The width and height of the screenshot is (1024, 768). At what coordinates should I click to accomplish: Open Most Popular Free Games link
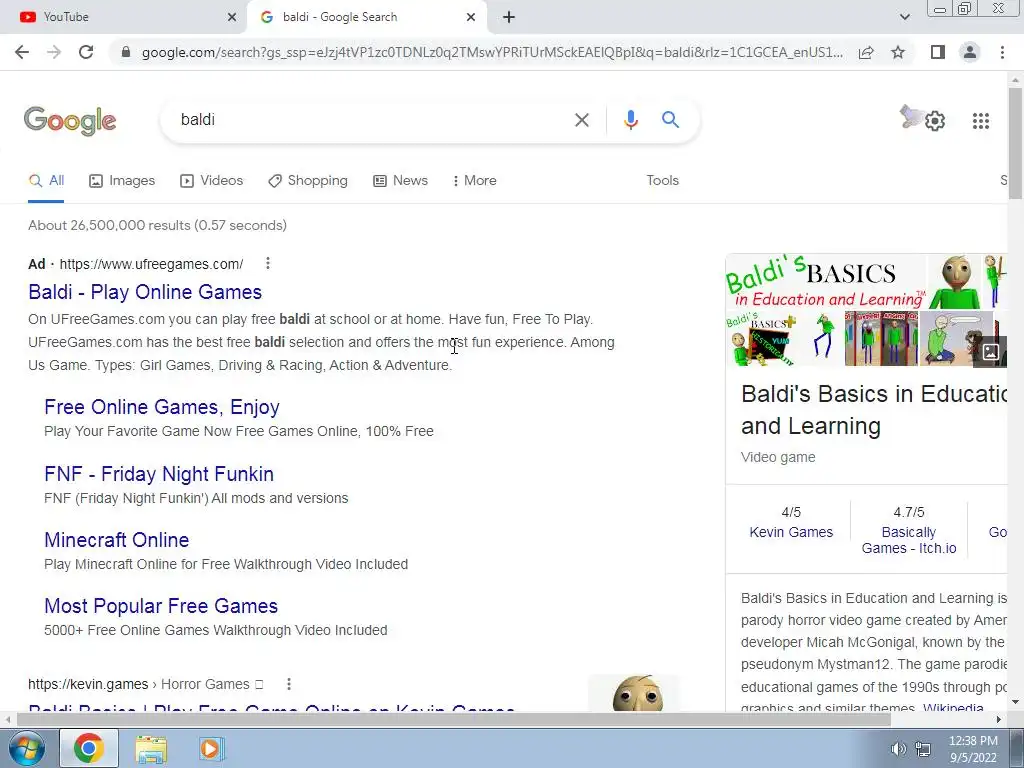tap(161, 606)
